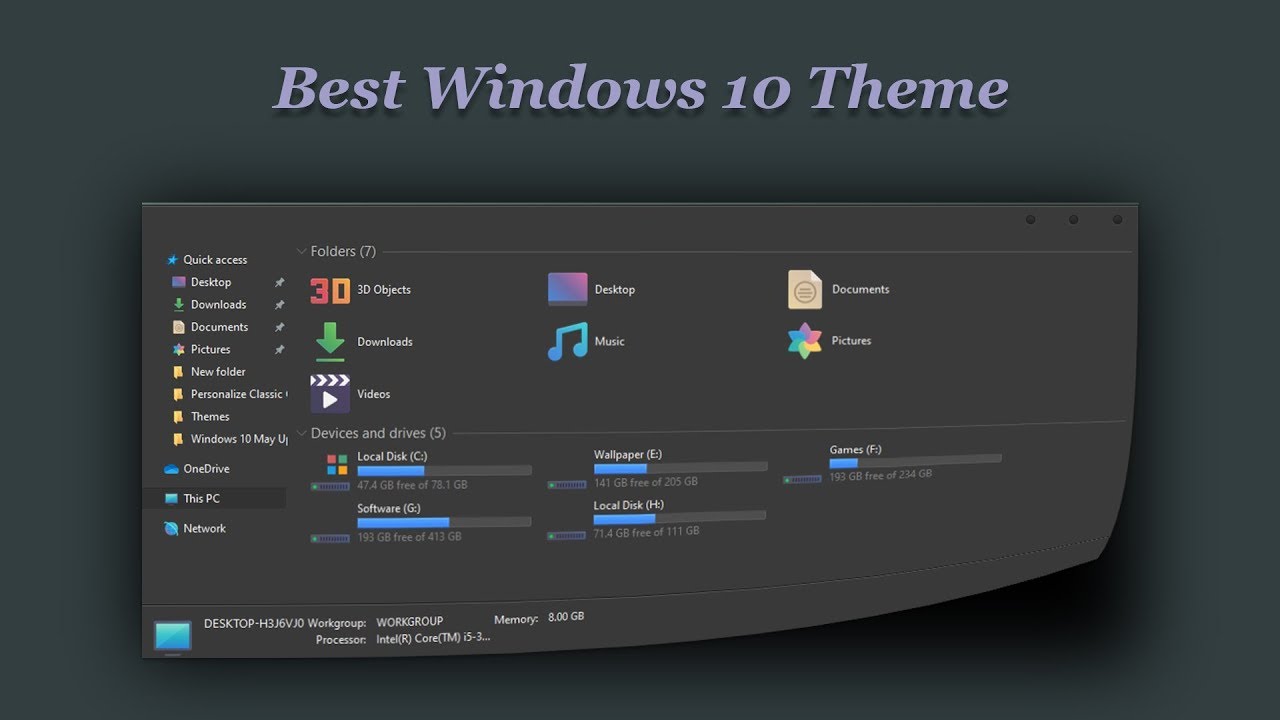This screenshot has width=1280, height=720.
Task: Open the Pictures flower folder icon
Action: click(x=804, y=341)
